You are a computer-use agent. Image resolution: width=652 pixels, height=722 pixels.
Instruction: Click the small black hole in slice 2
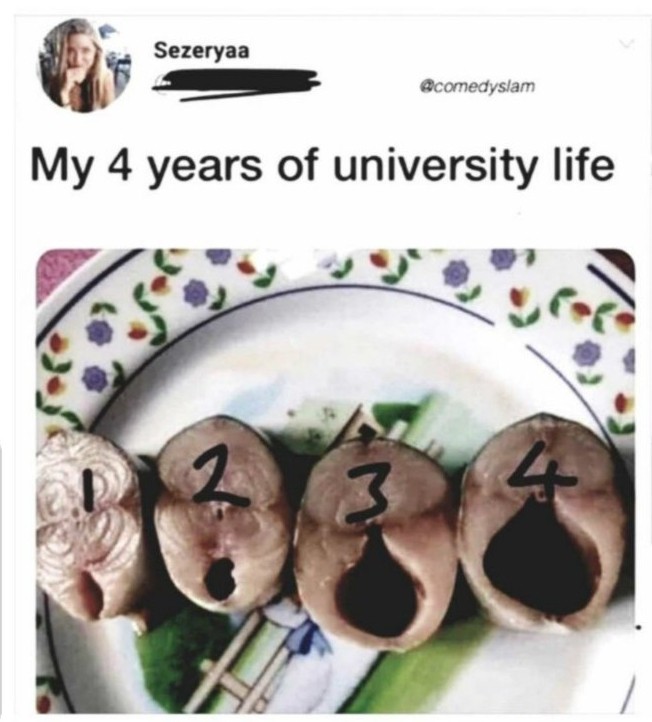click(x=220, y=578)
